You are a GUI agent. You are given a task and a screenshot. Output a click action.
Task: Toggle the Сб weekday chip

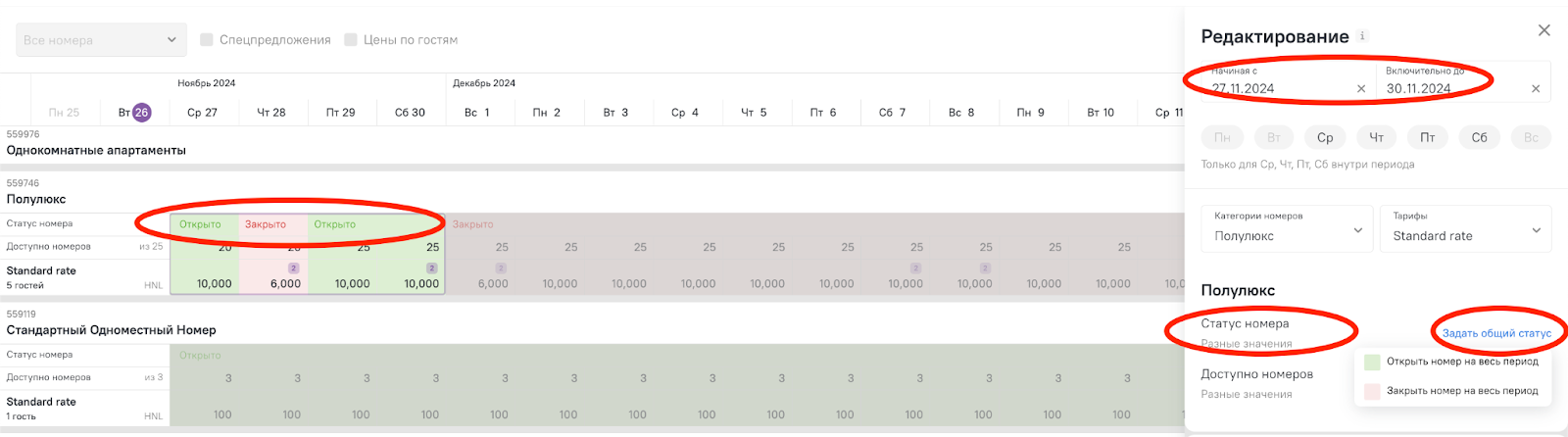1479,137
